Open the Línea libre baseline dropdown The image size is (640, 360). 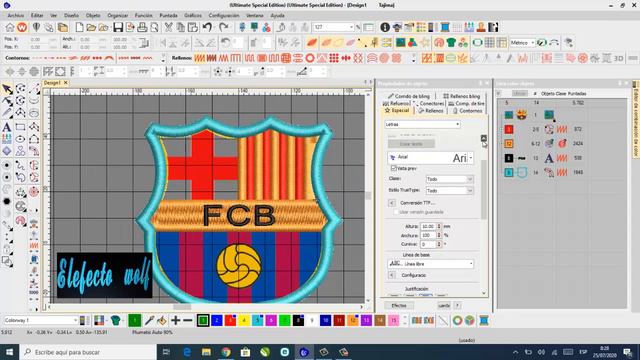[431, 264]
